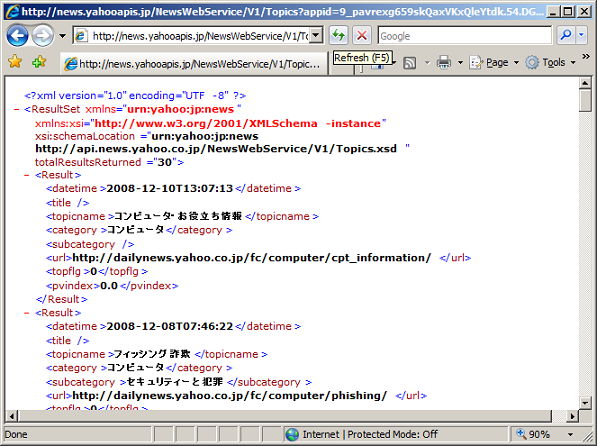This screenshot has width=597, height=446.
Task: Stop loading with the red X button
Action: (x=362, y=36)
